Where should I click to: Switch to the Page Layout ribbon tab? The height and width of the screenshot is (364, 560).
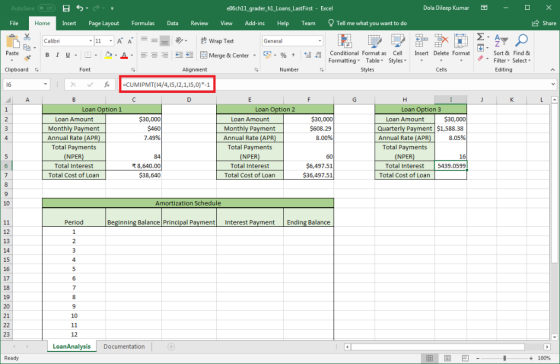tap(104, 23)
